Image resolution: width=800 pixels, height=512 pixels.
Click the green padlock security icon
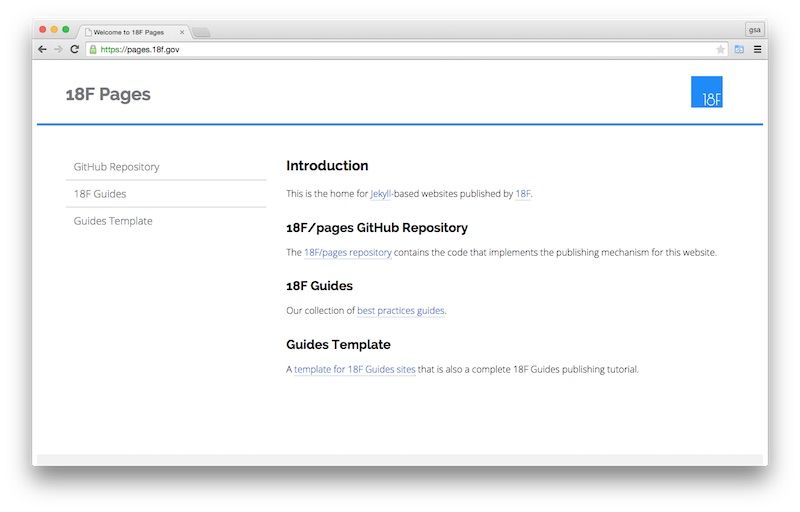tap(93, 49)
